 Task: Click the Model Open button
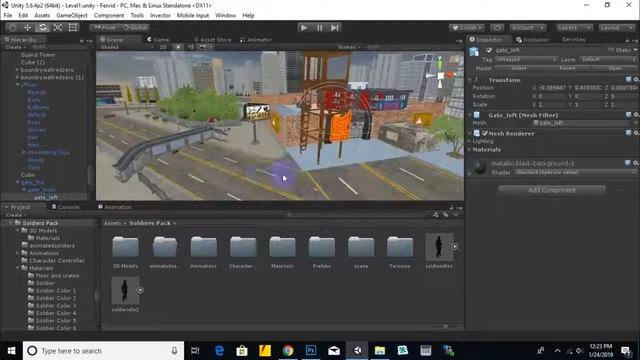click(615, 68)
